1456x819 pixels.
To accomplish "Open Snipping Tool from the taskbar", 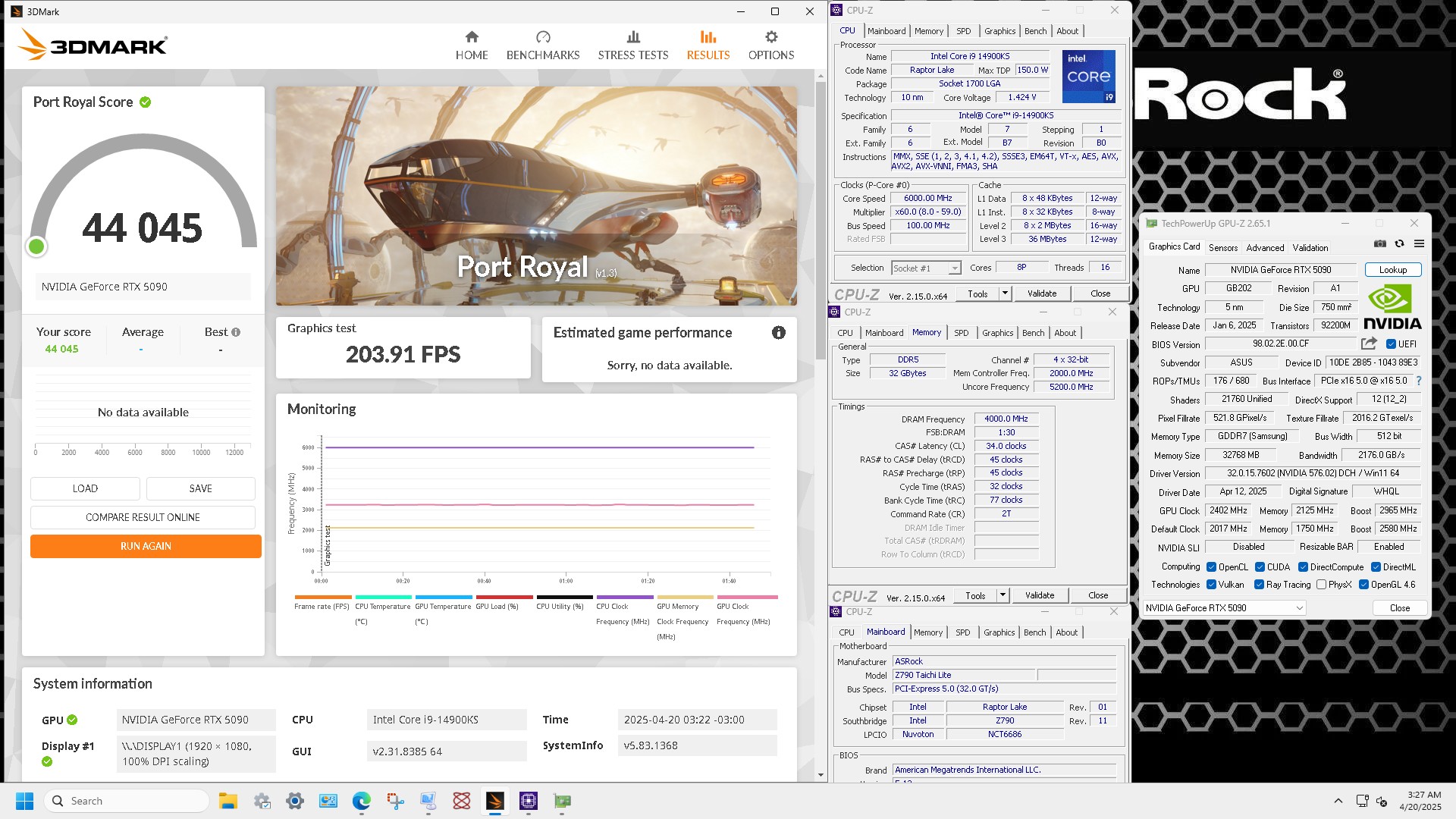I will (395, 801).
